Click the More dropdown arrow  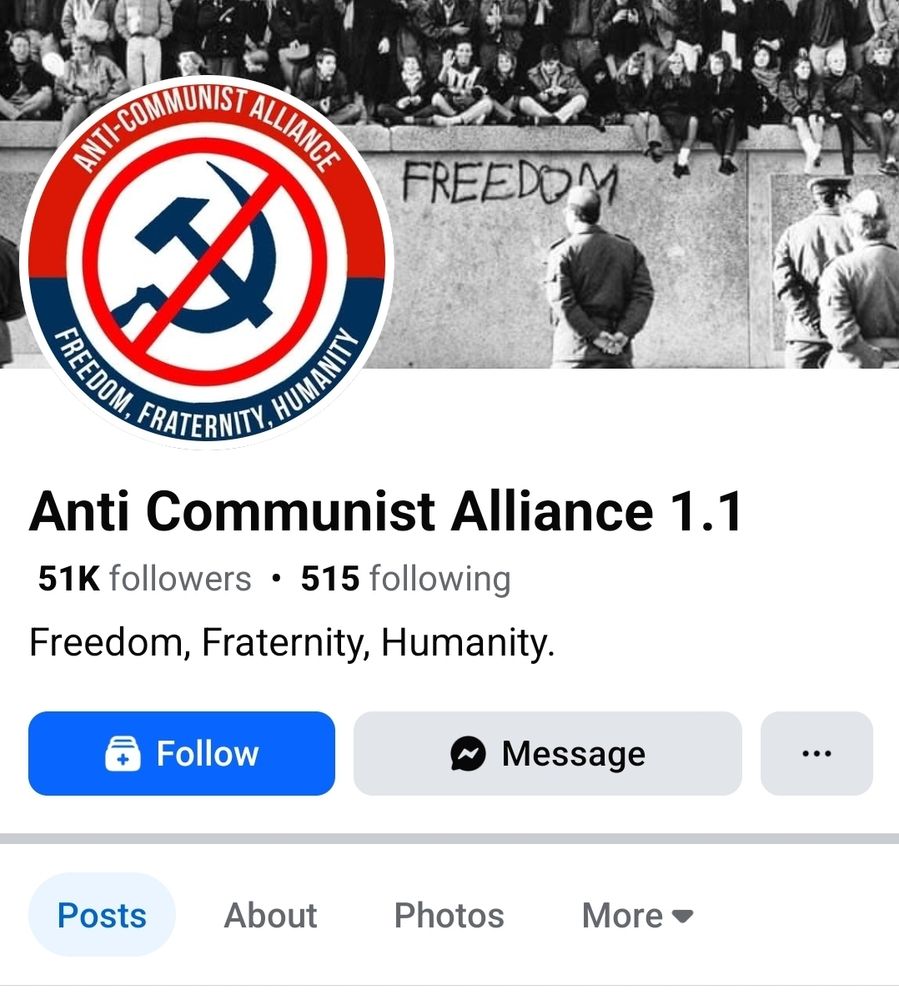(x=682, y=916)
